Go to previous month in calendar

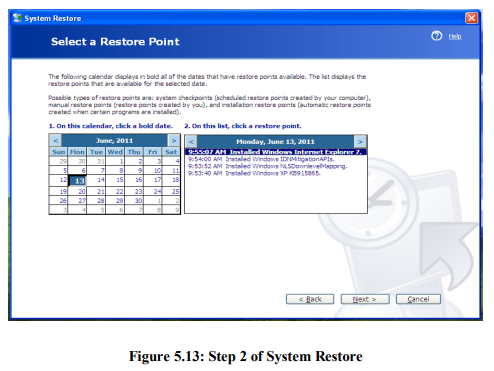click(56, 140)
